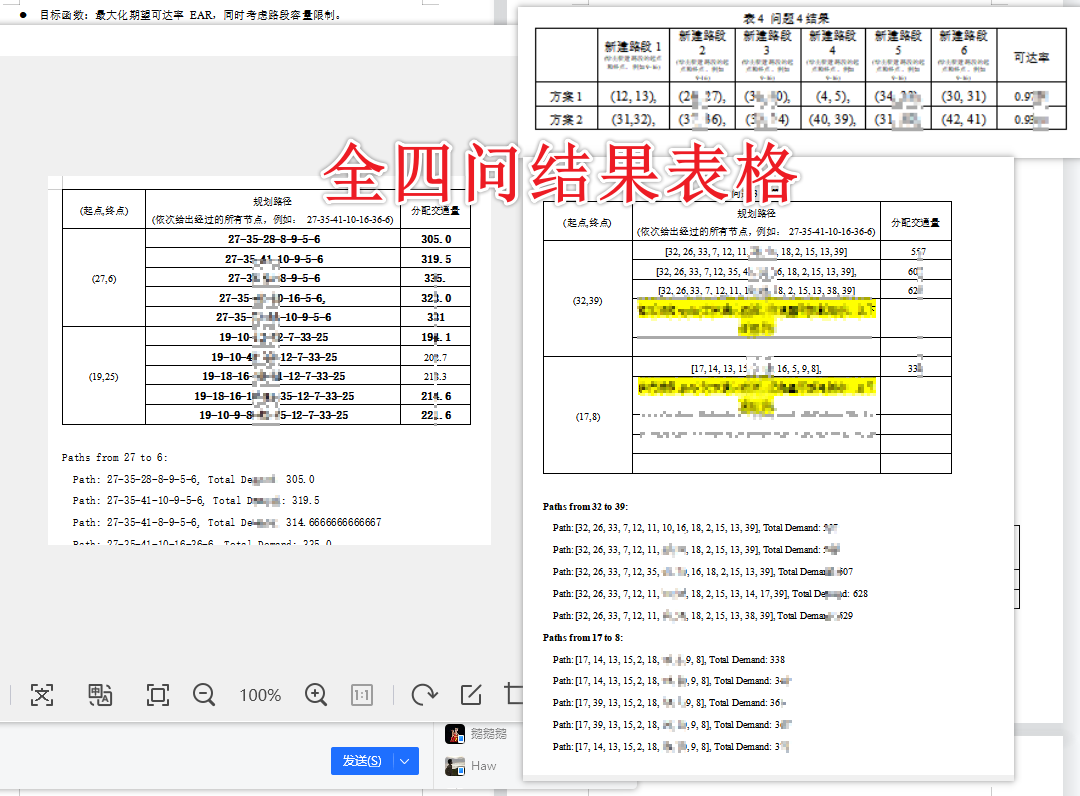Select contact Haw in member list
Screen dimensions: 1080x796
click(484, 766)
